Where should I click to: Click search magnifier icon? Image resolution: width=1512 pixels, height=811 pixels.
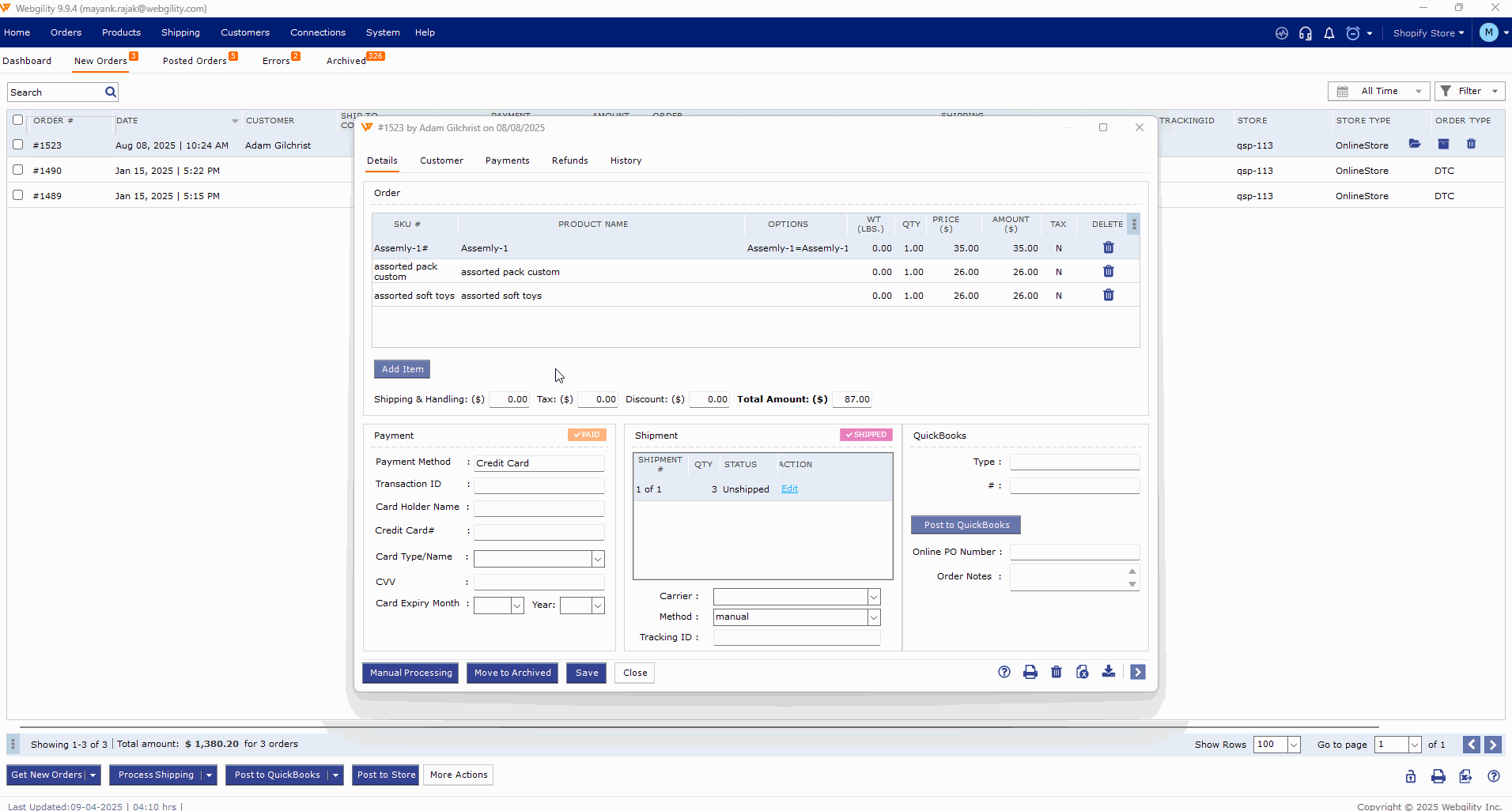111,92
